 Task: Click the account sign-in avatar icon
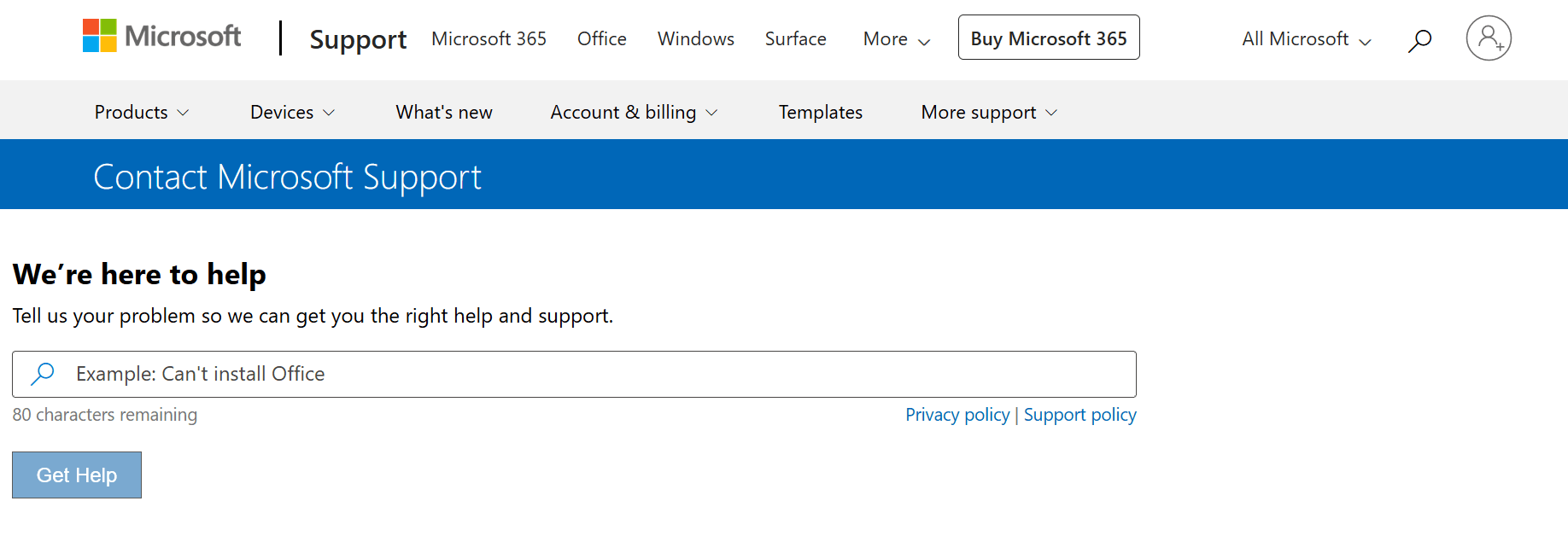tap(1489, 38)
